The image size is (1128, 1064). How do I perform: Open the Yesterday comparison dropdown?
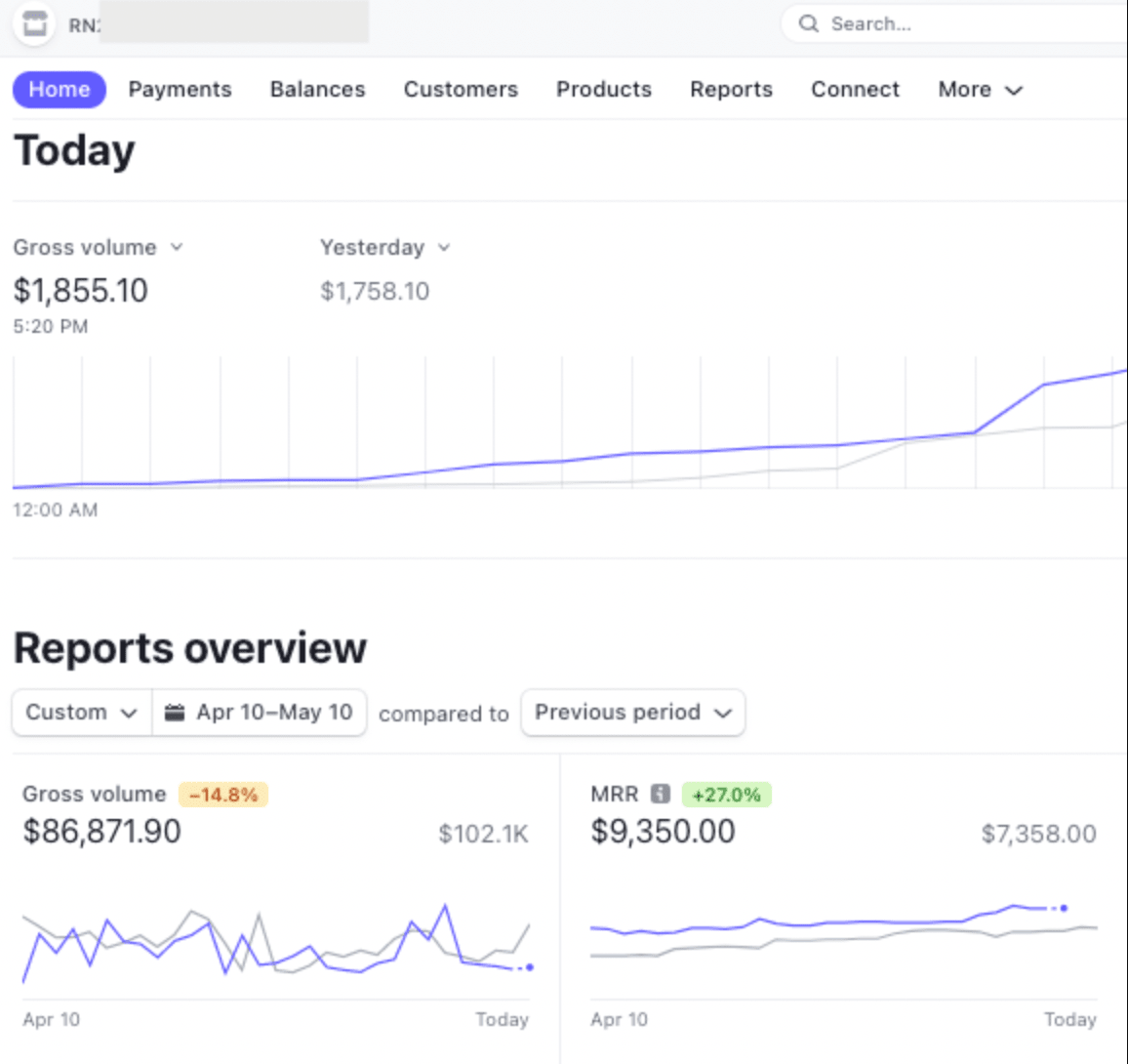(x=384, y=248)
